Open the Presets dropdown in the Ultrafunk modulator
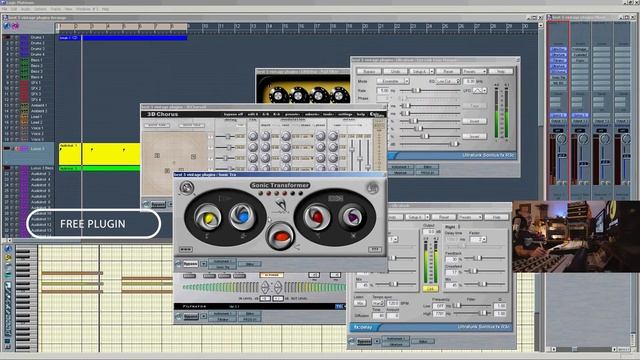Image resolution: width=640 pixels, height=360 pixels. coord(474,71)
